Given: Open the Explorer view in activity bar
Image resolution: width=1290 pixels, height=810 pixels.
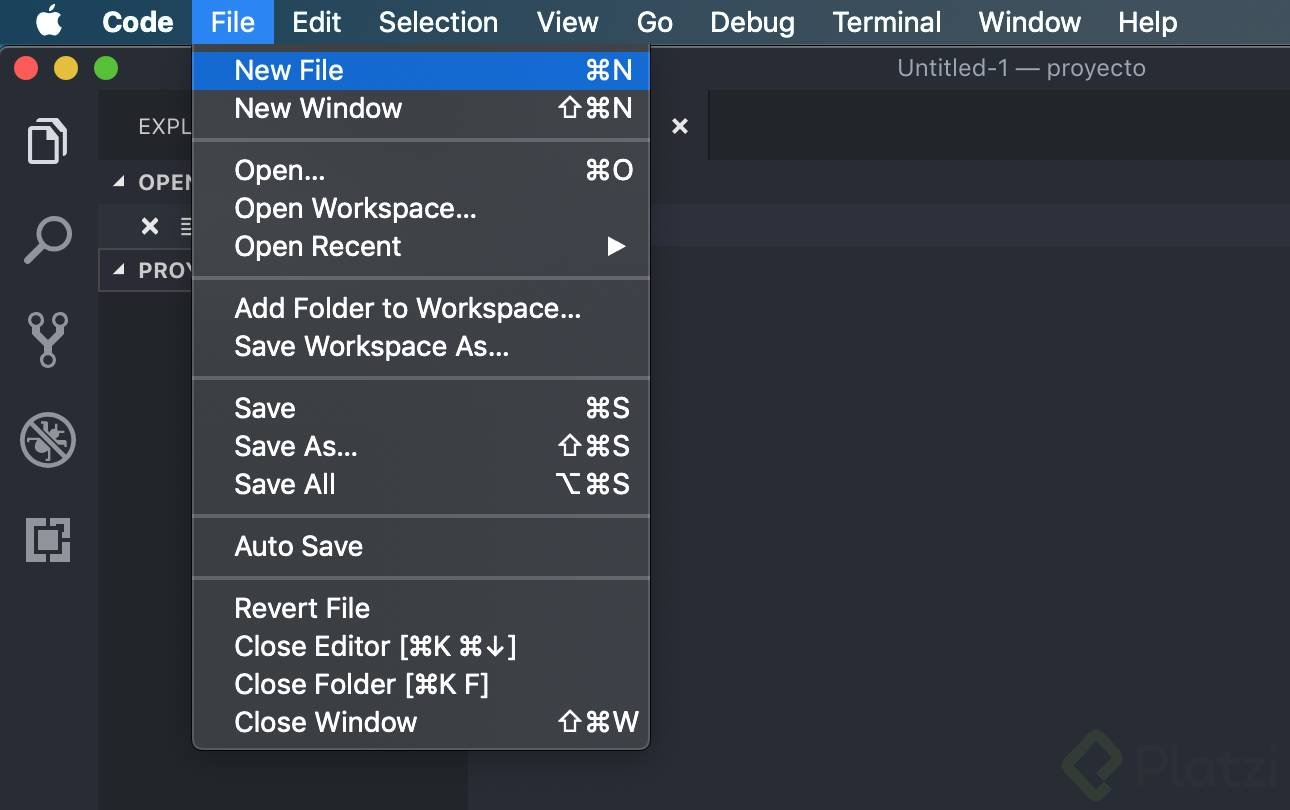Looking at the screenshot, I should [x=47, y=141].
